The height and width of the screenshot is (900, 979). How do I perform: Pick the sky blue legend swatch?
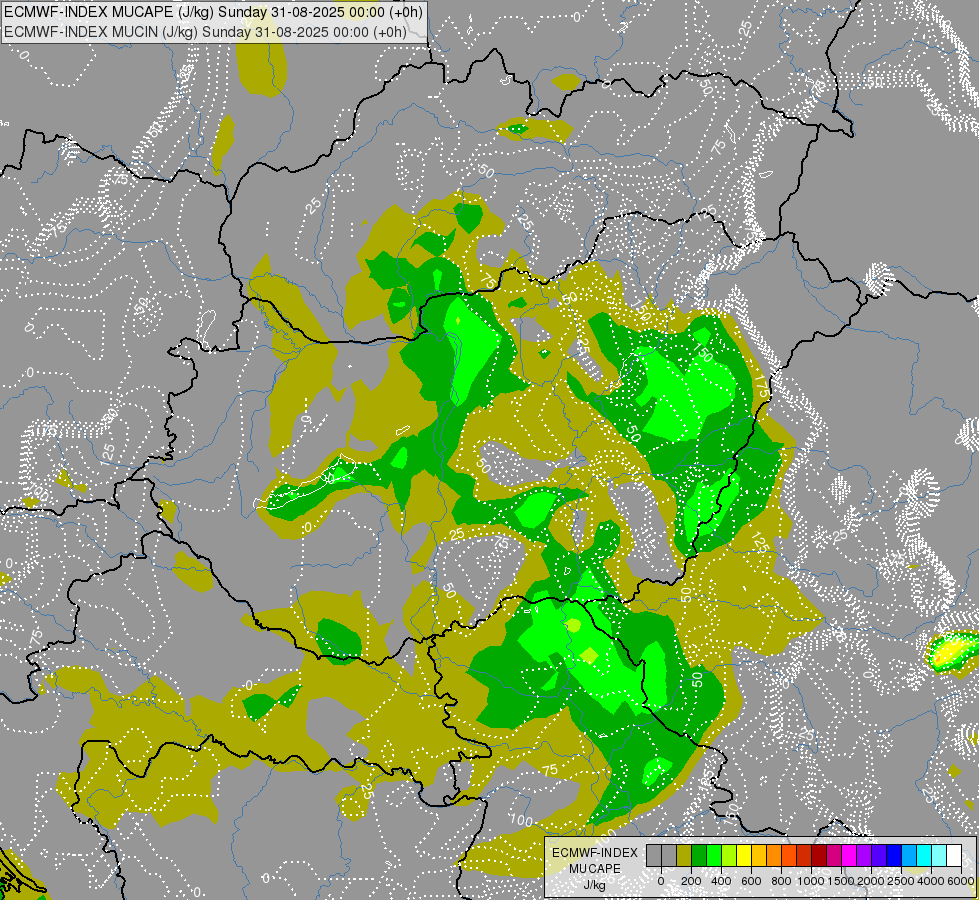click(x=910, y=855)
